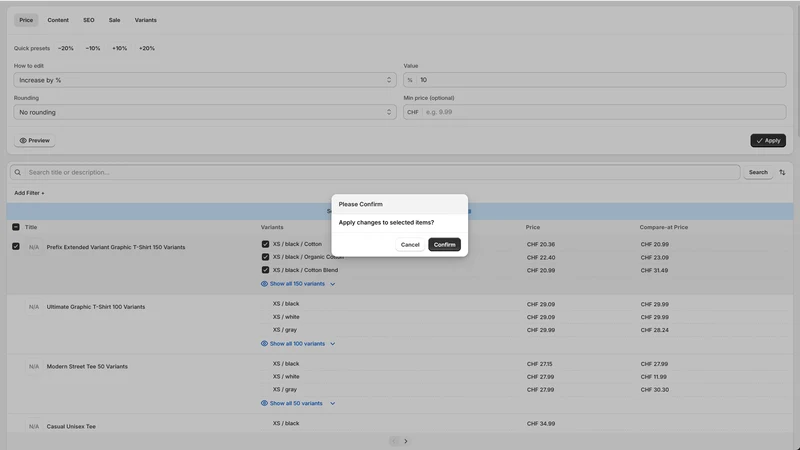This screenshot has width=800, height=450.
Task: Click the magnifier icon in search field
Action: coord(18,172)
